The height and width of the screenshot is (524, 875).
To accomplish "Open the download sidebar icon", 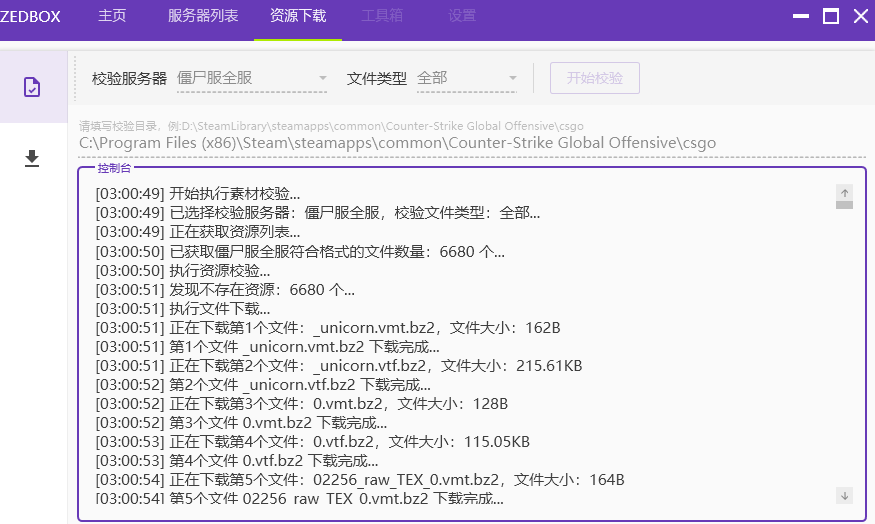I will point(32,158).
